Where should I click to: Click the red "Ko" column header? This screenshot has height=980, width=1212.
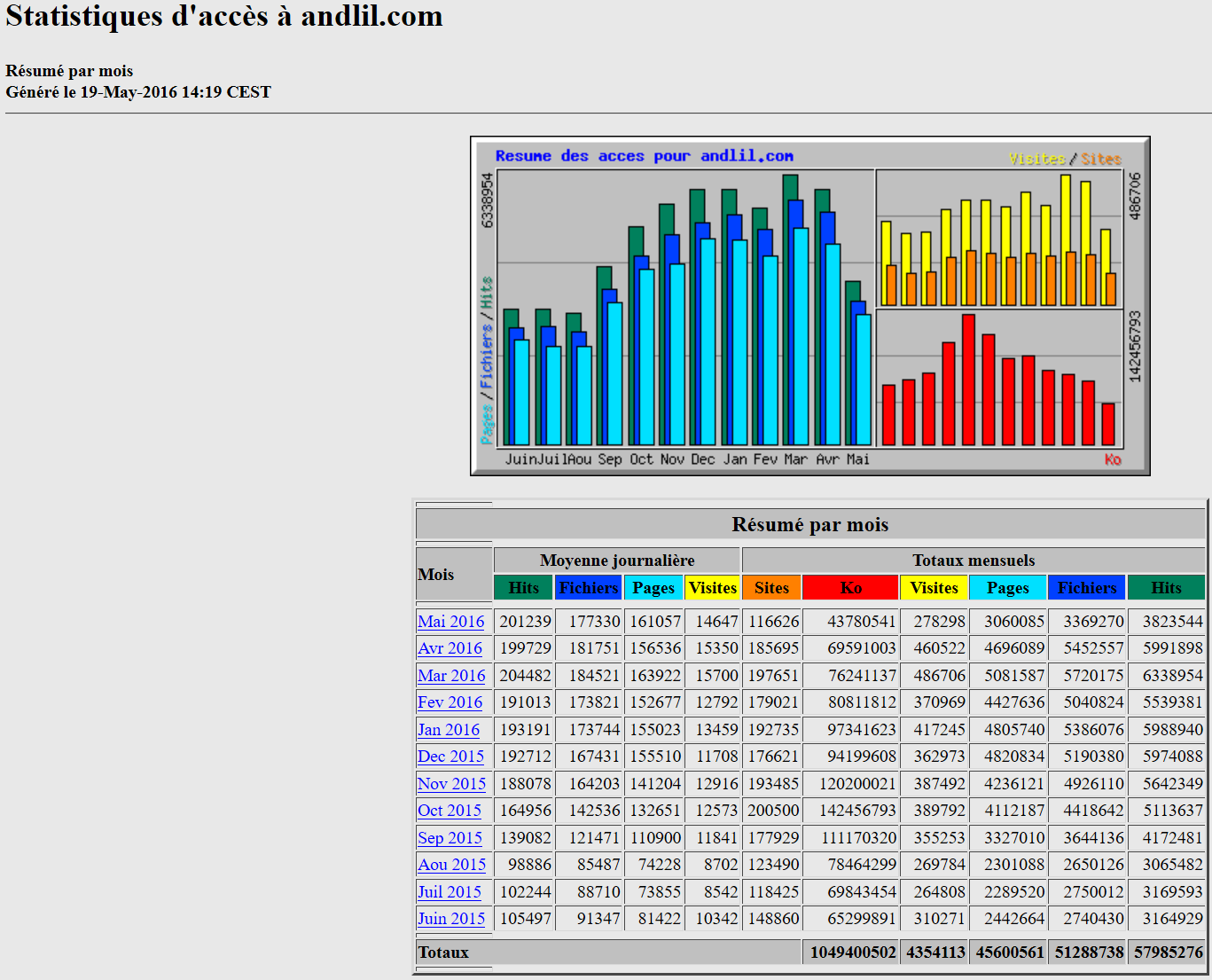pos(851,588)
